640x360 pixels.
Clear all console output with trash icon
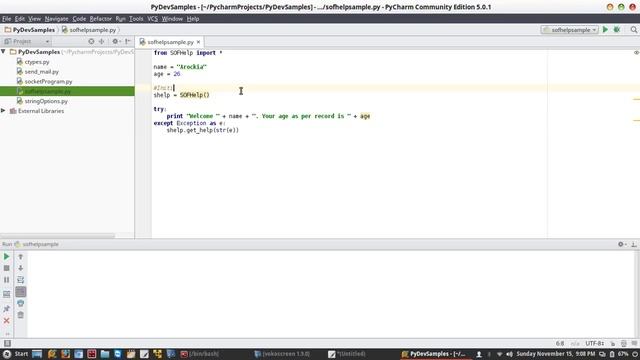tap(20, 315)
